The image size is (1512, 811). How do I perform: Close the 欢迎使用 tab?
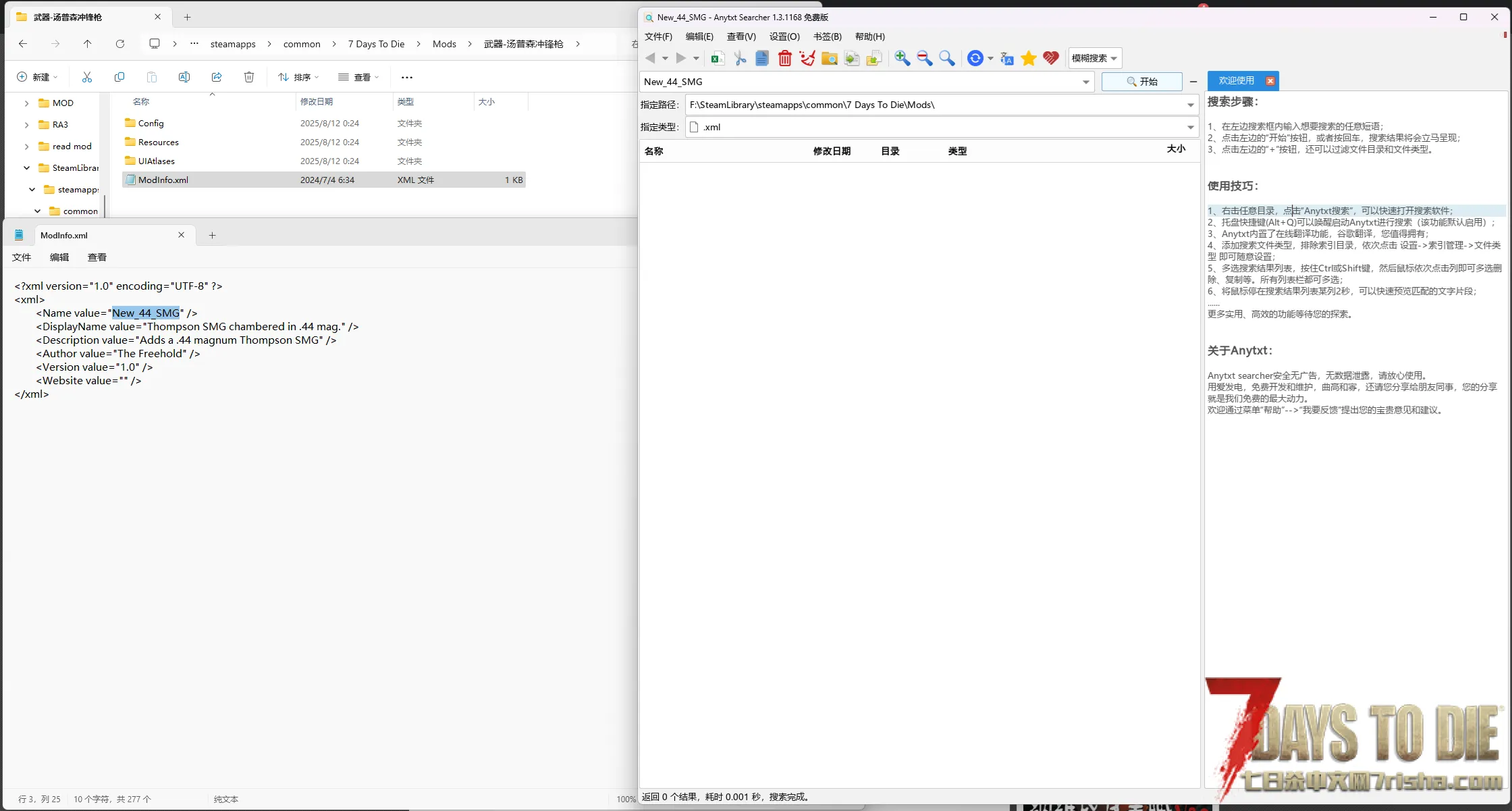(x=1270, y=81)
